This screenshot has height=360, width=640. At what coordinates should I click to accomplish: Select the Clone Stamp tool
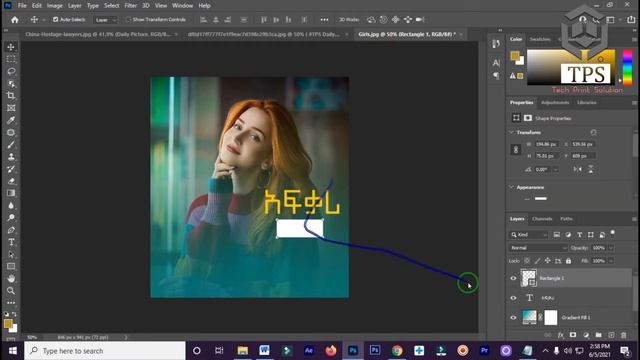point(11,157)
